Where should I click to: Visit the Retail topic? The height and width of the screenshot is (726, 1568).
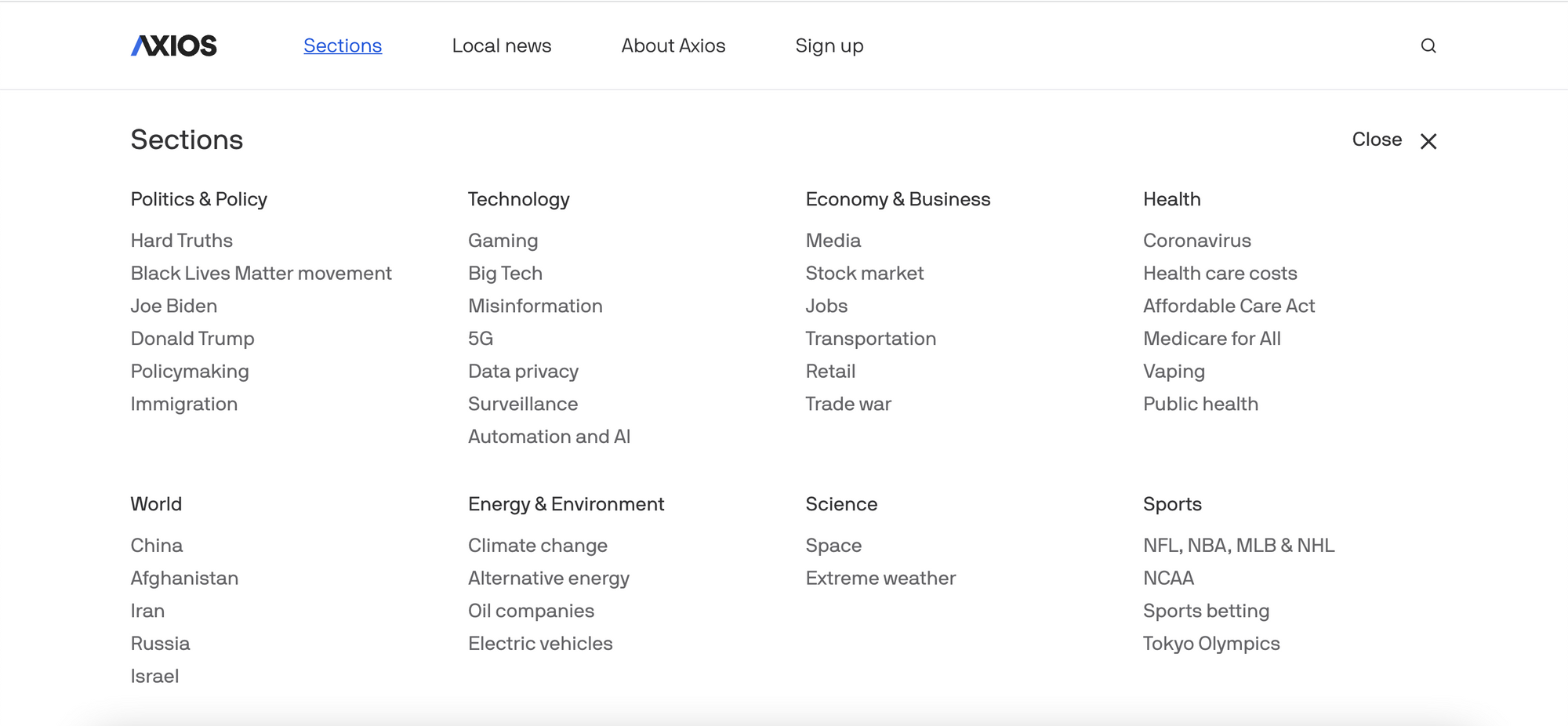point(831,372)
